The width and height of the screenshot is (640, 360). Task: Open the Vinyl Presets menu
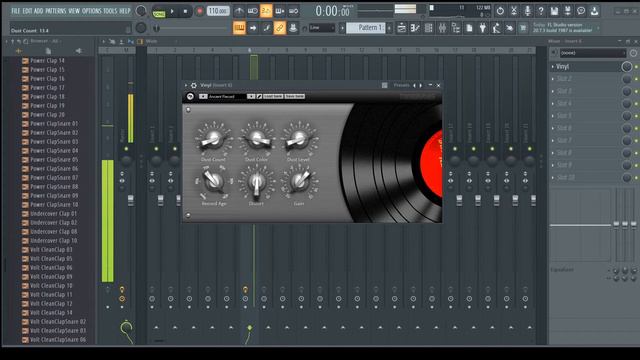tap(401, 85)
